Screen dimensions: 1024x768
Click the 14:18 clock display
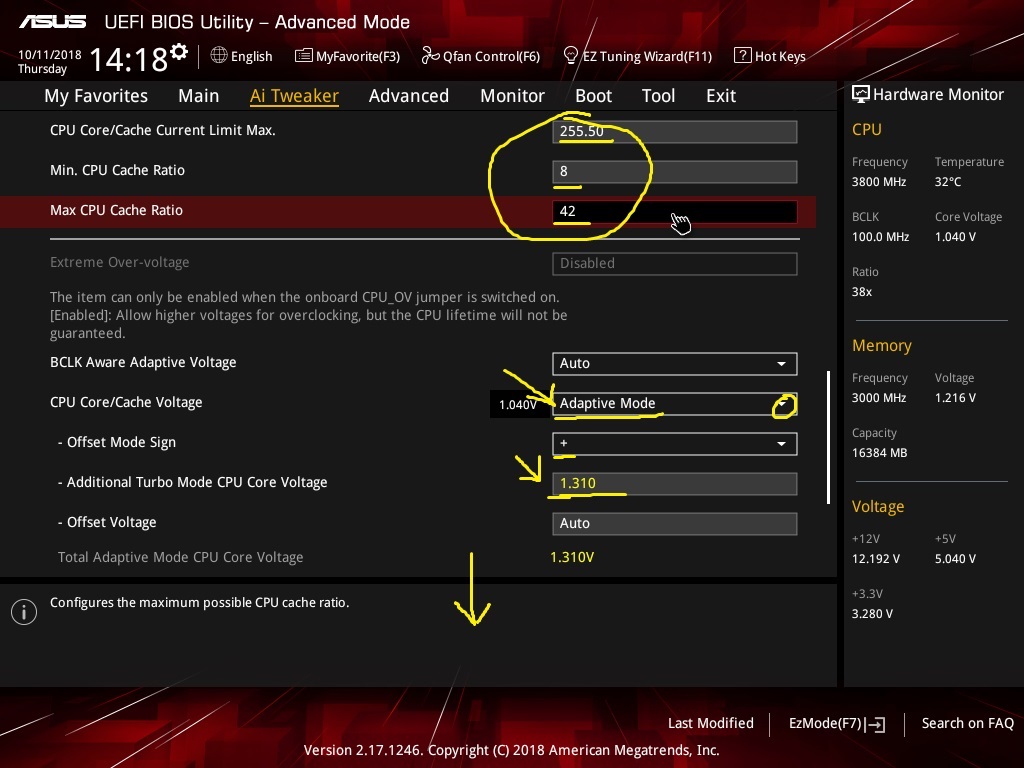pyautogui.click(x=129, y=60)
